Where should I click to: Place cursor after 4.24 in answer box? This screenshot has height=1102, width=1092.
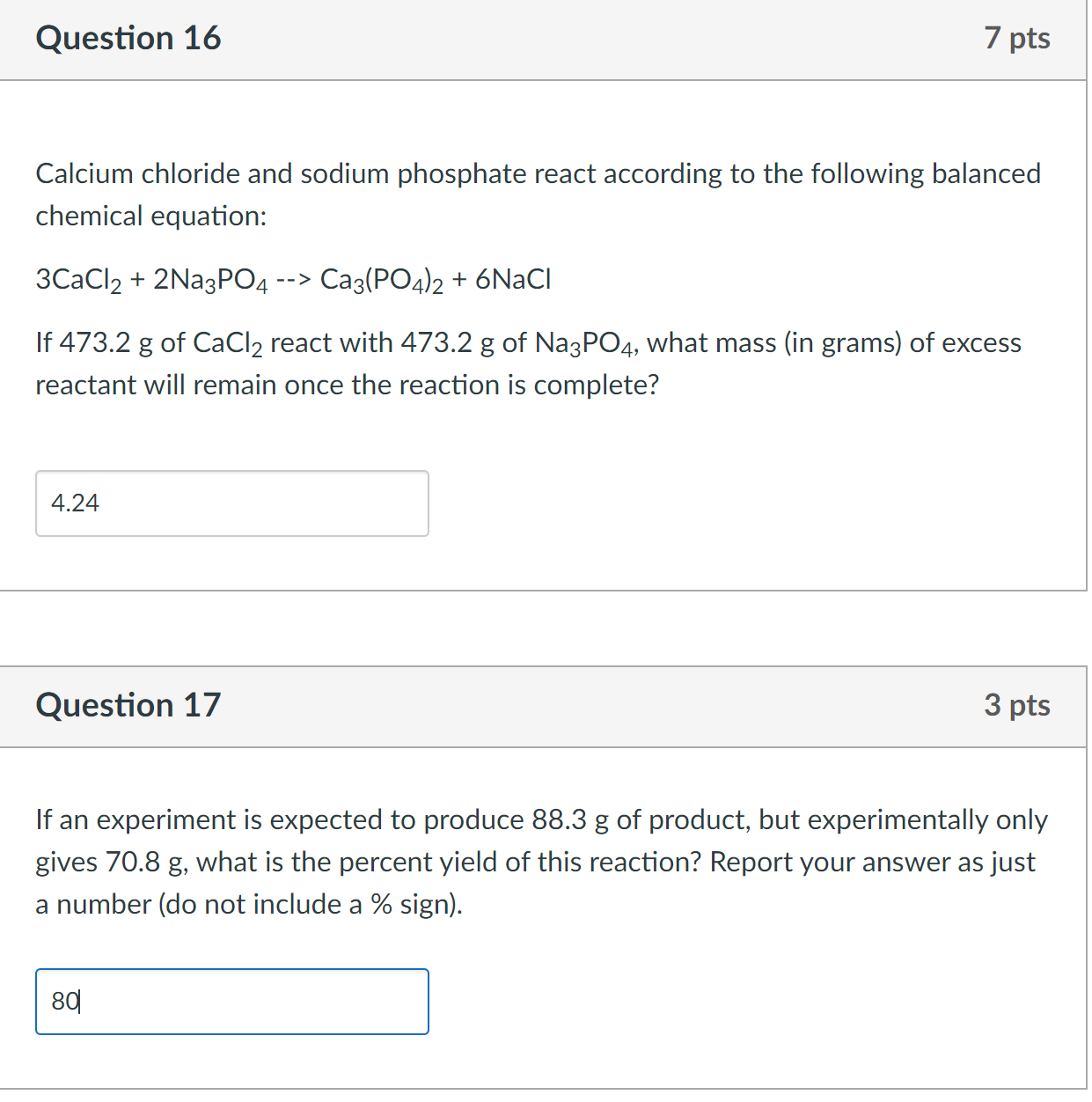pyautogui.click(x=104, y=503)
